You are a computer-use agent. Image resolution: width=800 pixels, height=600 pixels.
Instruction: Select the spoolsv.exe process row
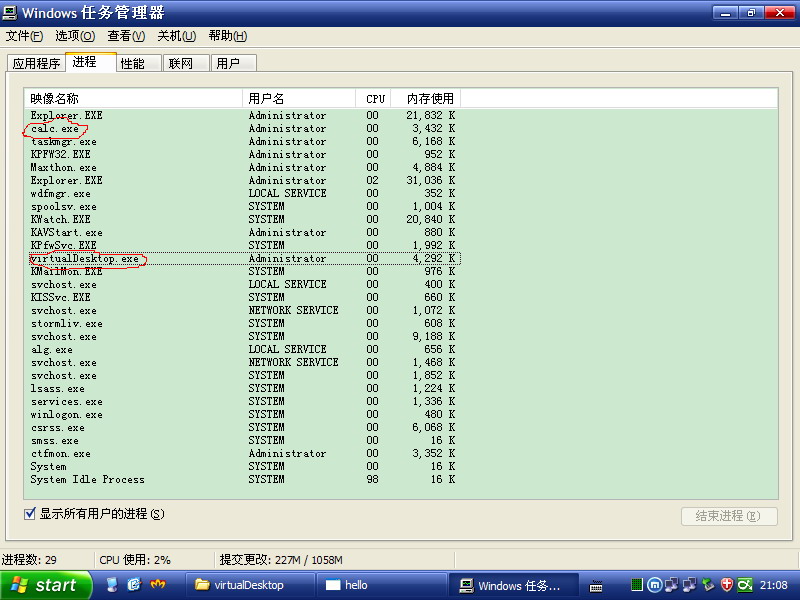click(242, 207)
